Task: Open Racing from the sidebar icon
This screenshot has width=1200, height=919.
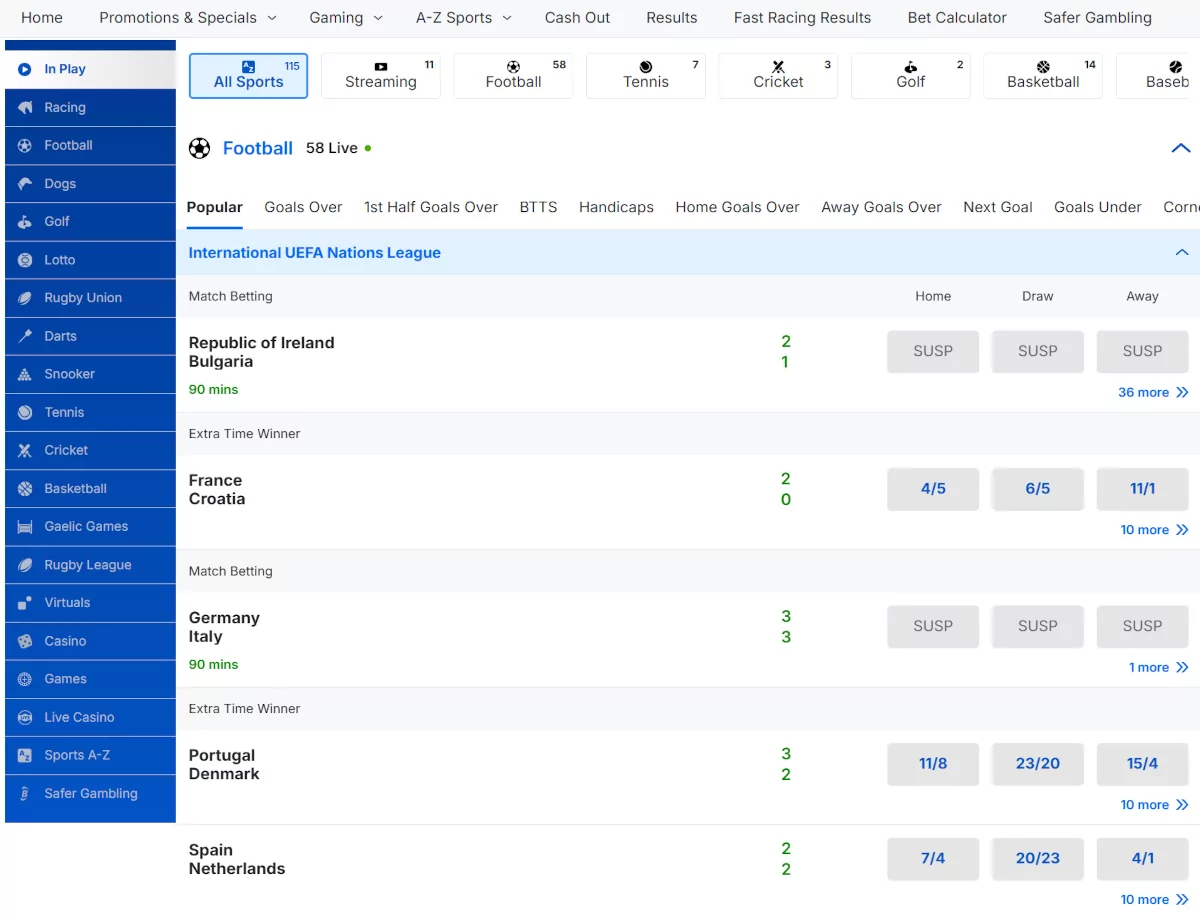Action: pyautogui.click(x=25, y=107)
